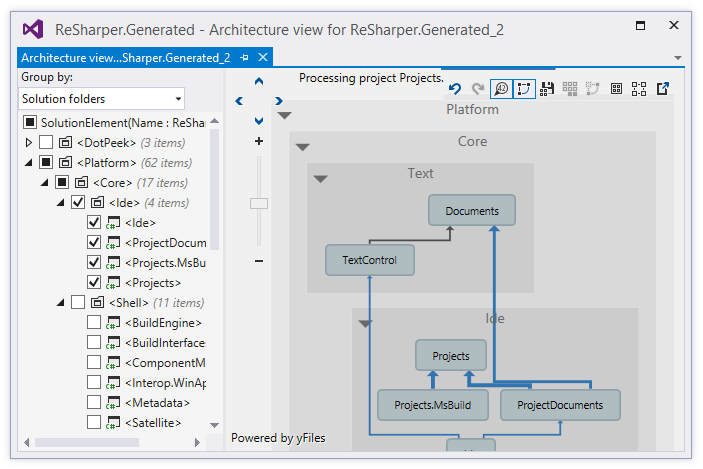Click the Documents node in the diagram
This screenshot has height=469, width=703.
click(472, 211)
